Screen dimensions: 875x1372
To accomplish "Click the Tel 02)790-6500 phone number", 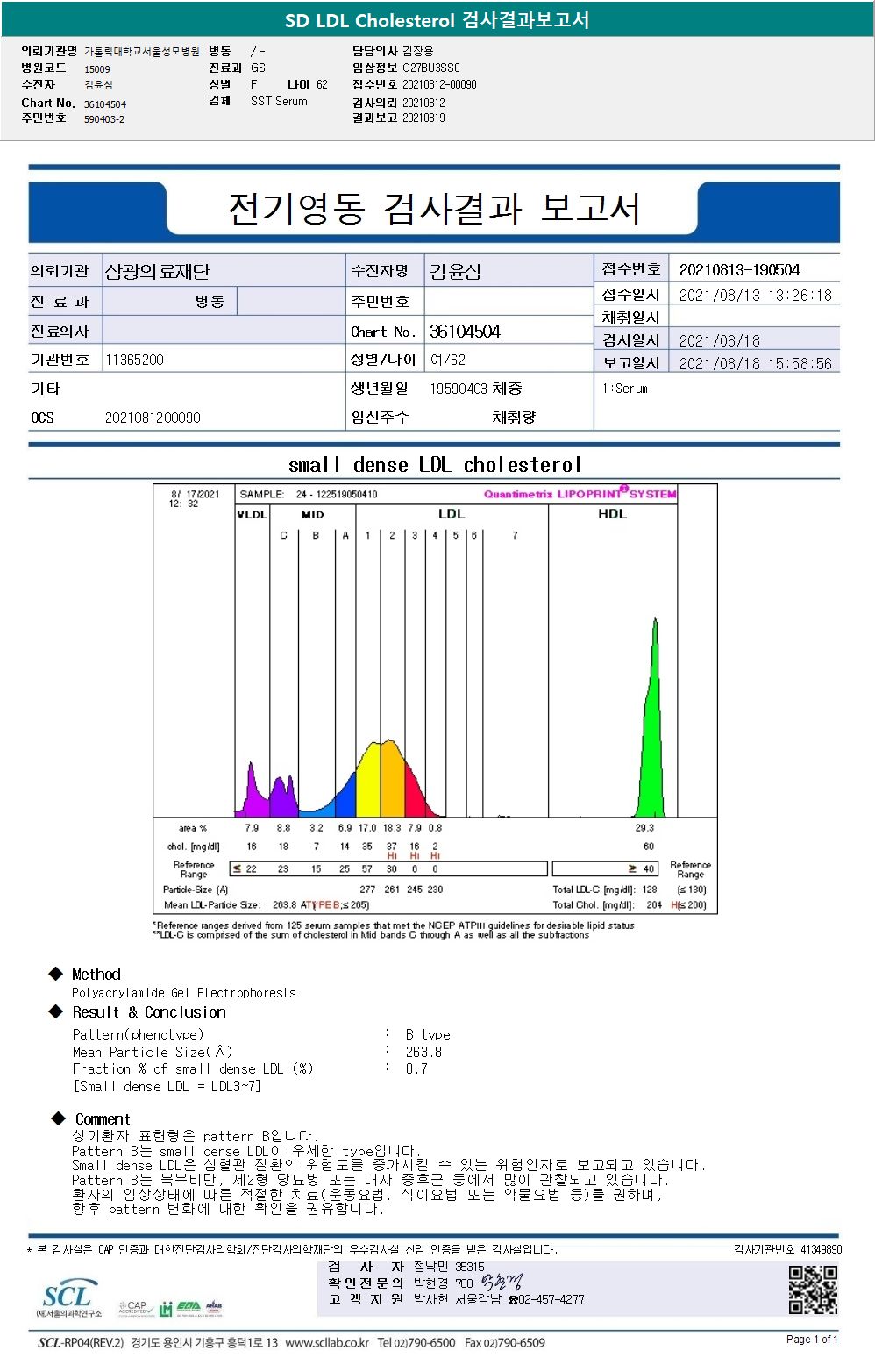I will (x=416, y=1342).
